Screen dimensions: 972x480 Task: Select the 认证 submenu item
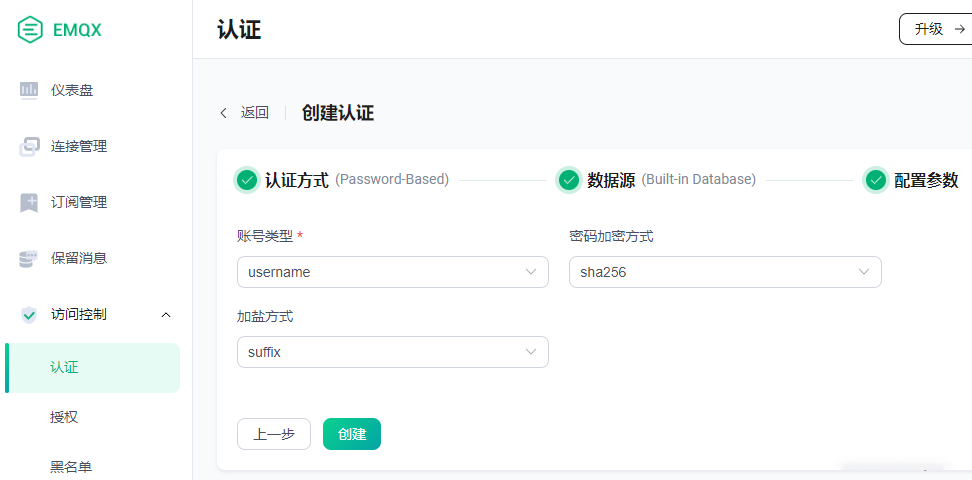pos(93,368)
